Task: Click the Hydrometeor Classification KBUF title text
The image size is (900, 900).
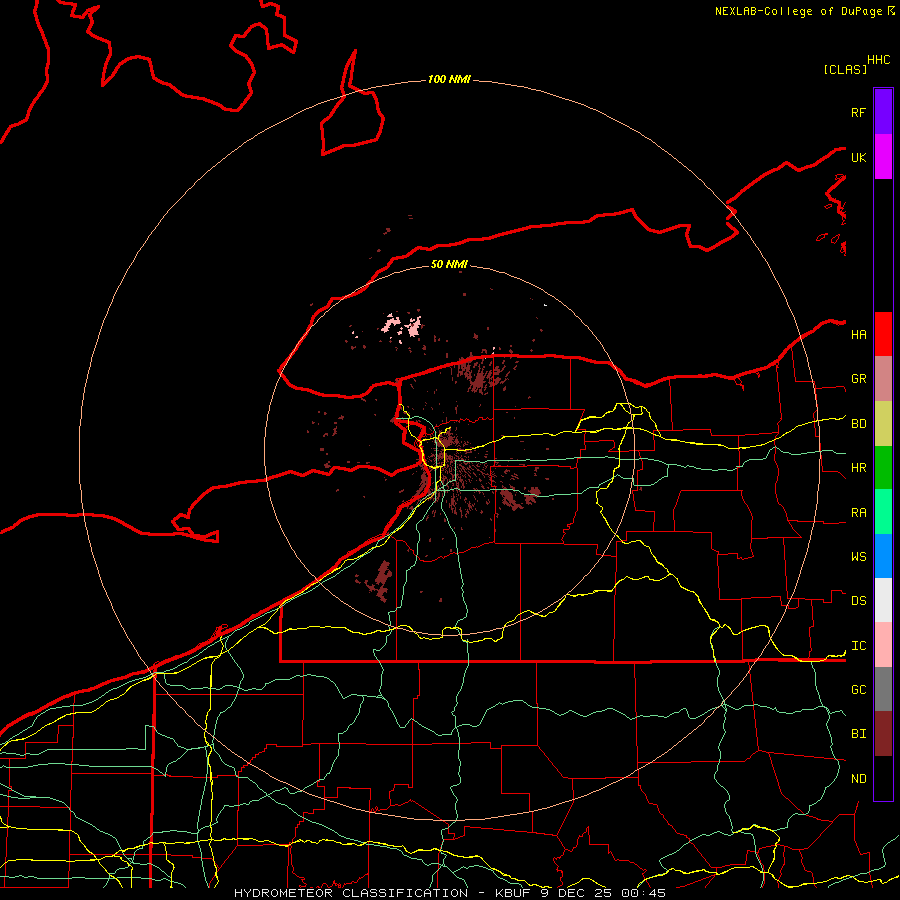Action: pyautogui.click(x=450, y=893)
